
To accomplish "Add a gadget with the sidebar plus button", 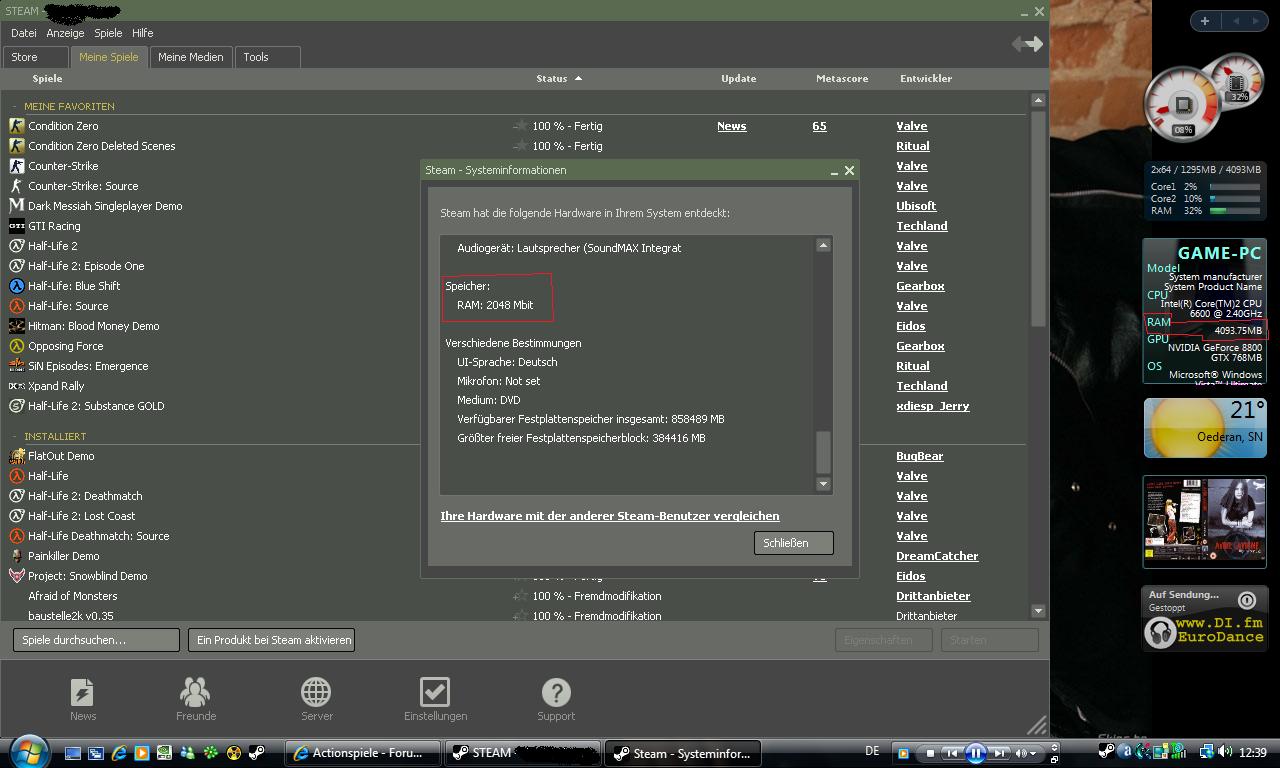I will click(x=1204, y=21).
